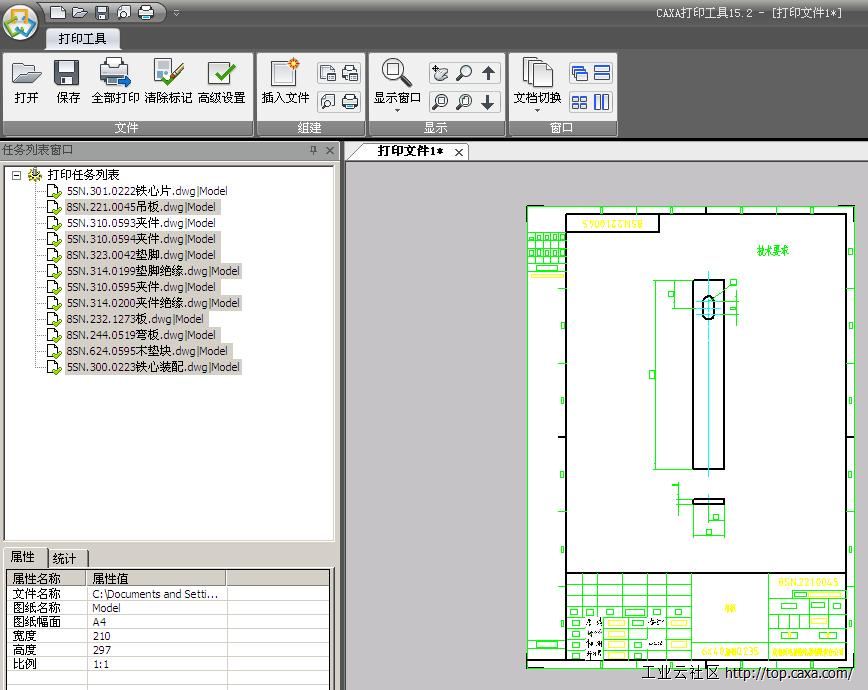Image resolution: width=868 pixels, height=690 pixels.
Task: Click the 保存 save button
Action: pyautogui.click(x=68, y=82)
